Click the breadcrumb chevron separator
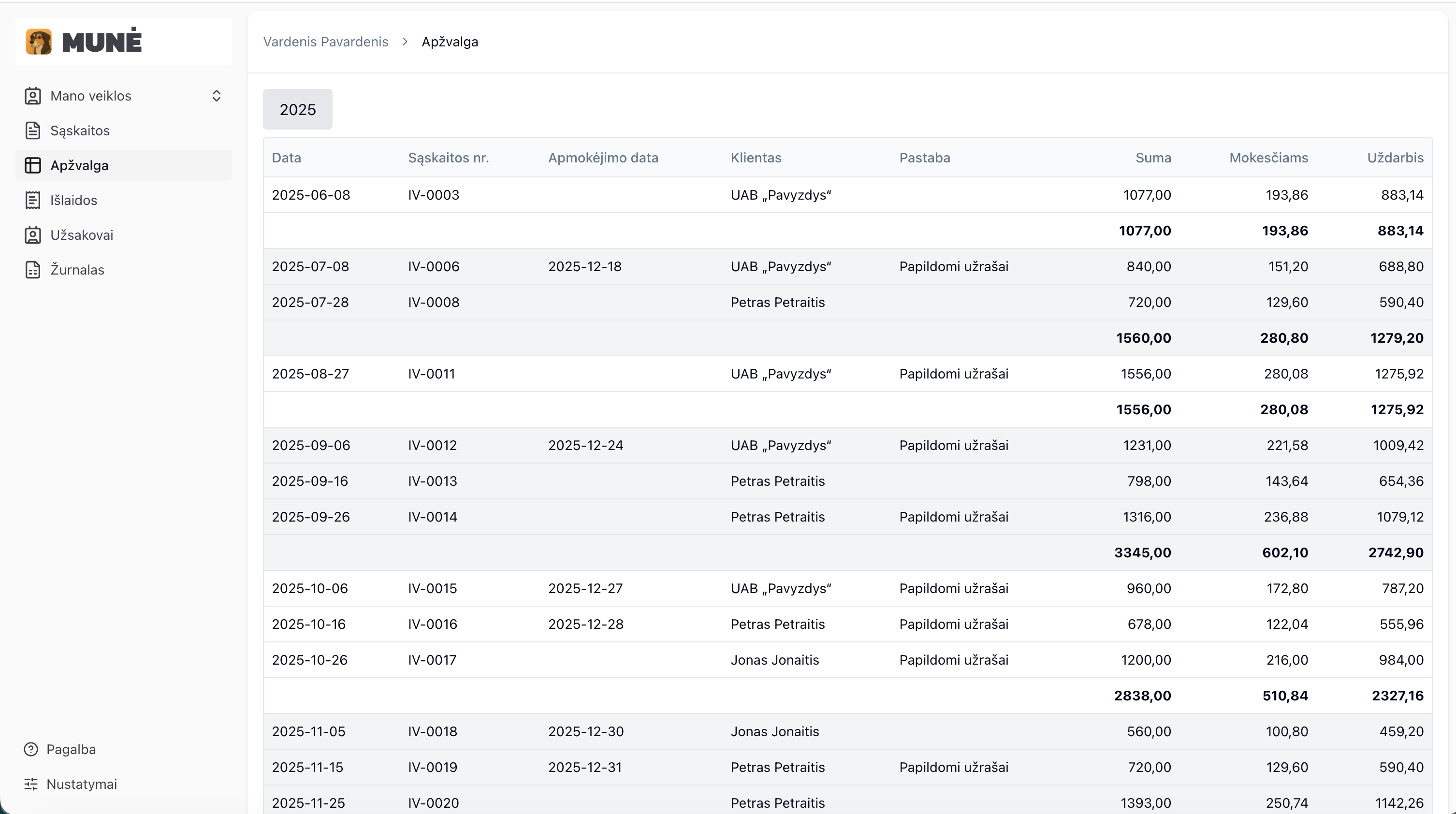The width and height of the screenshot is (1456, 814). click(405, 42)
